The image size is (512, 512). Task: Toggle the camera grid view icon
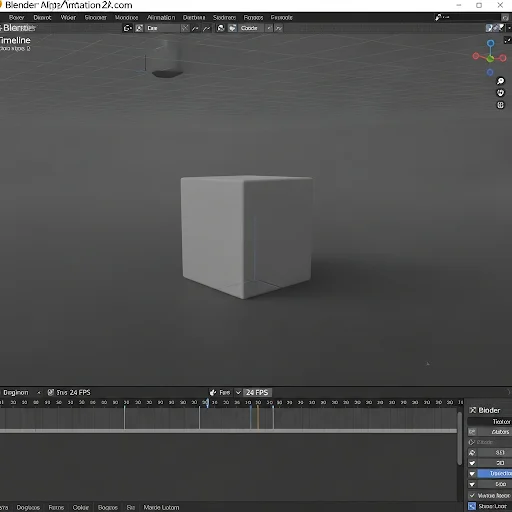(x=500, y=105)
